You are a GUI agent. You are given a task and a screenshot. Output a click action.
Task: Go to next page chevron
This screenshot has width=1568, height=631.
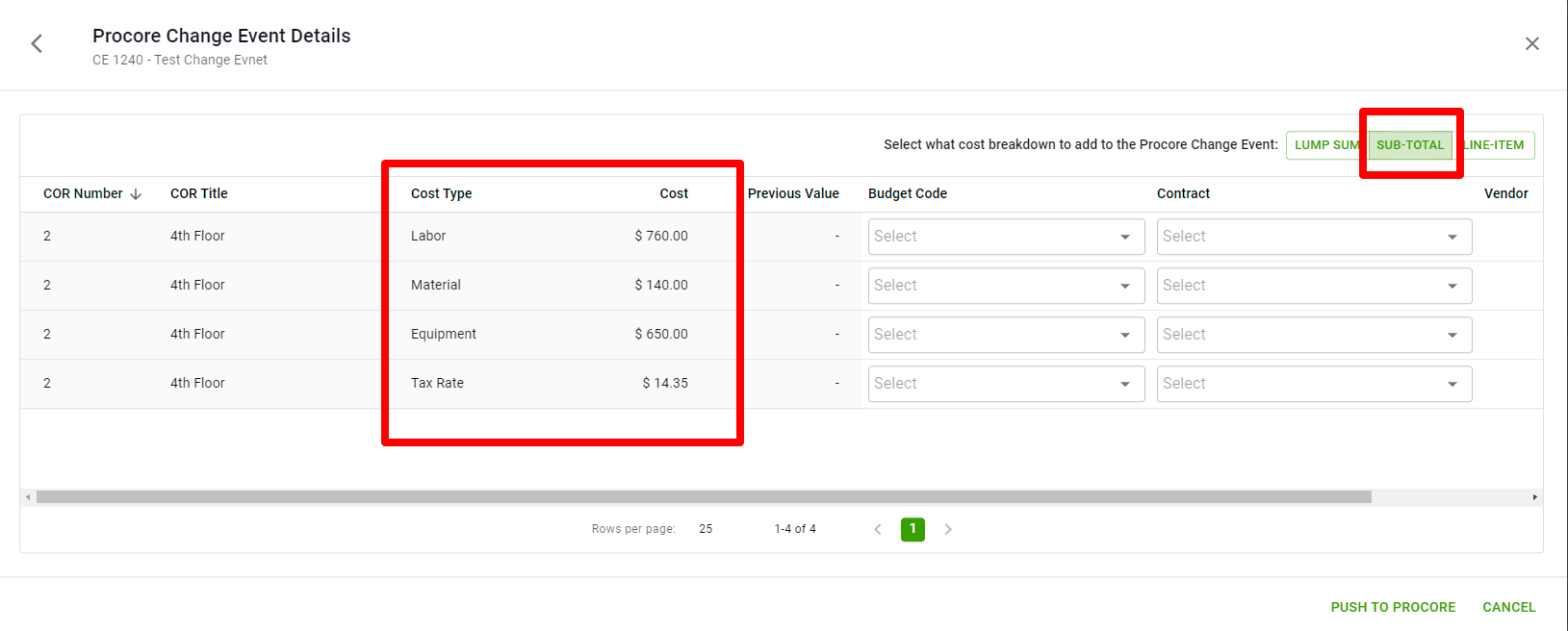(948, 529)
